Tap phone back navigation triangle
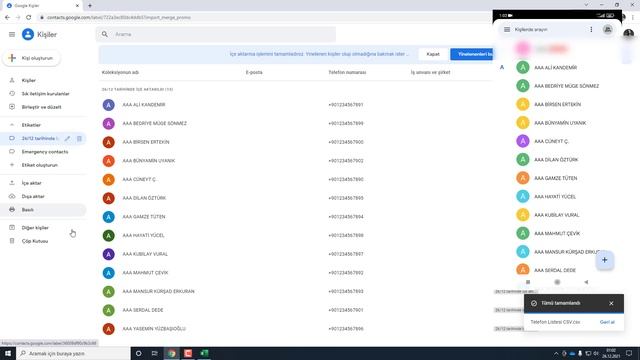 click(x=586, y=282)
